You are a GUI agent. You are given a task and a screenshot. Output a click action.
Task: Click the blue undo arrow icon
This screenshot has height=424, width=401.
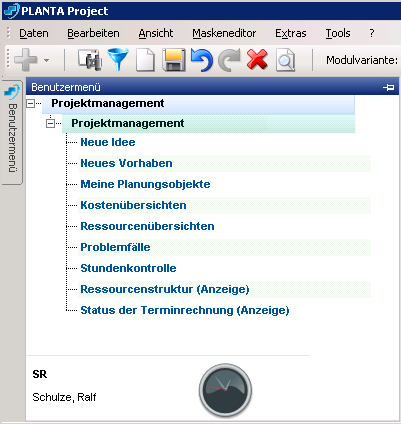pos(202,60)
